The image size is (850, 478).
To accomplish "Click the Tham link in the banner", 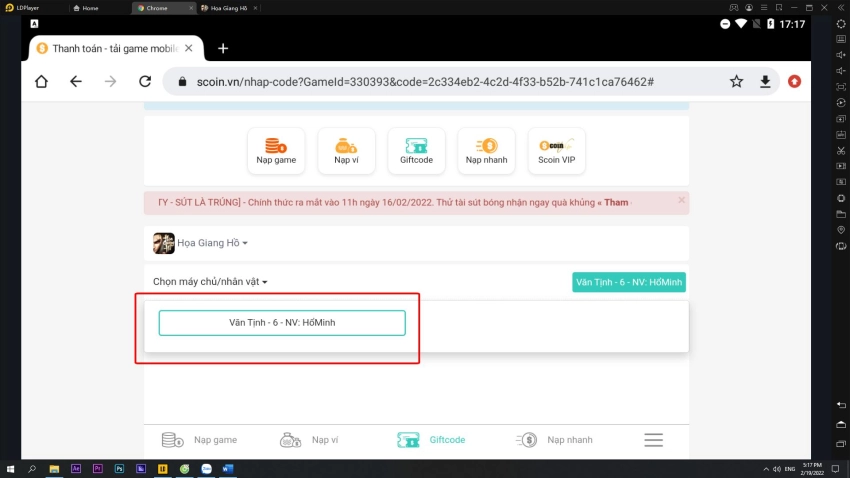I will click(616, 203).
